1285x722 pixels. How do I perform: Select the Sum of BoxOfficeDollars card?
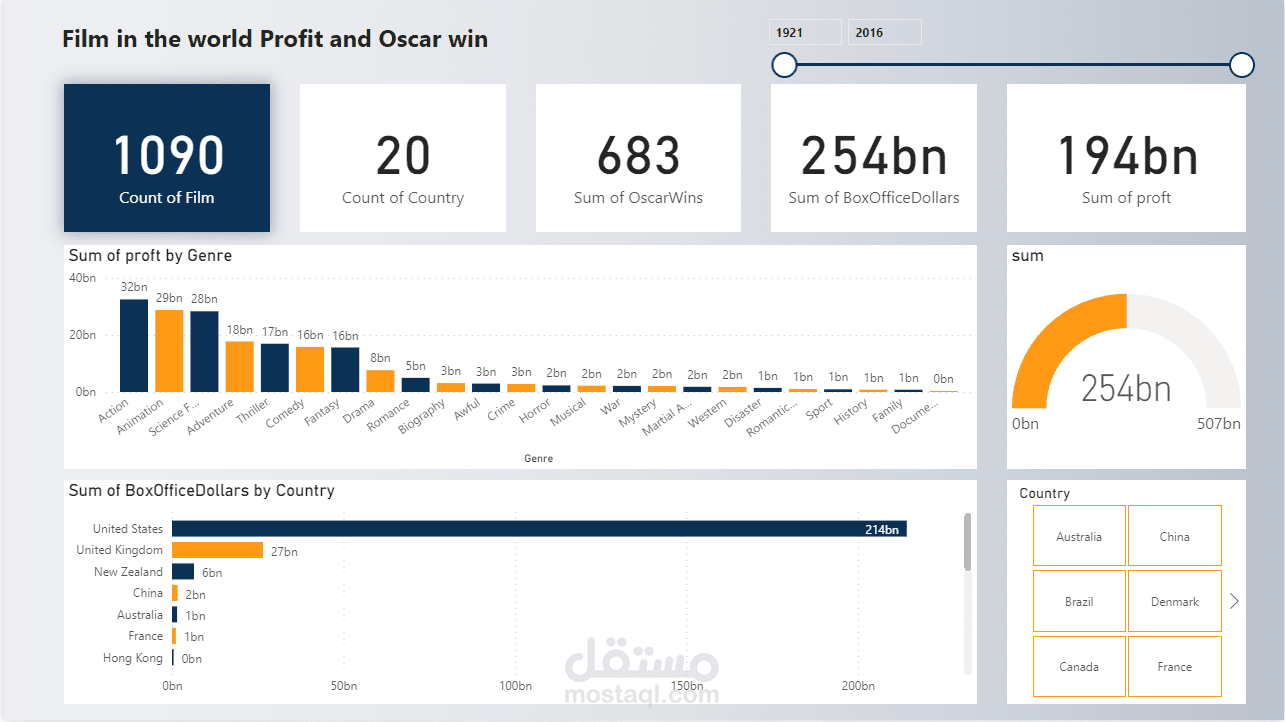pyautogui.click(x=874, y=158)
